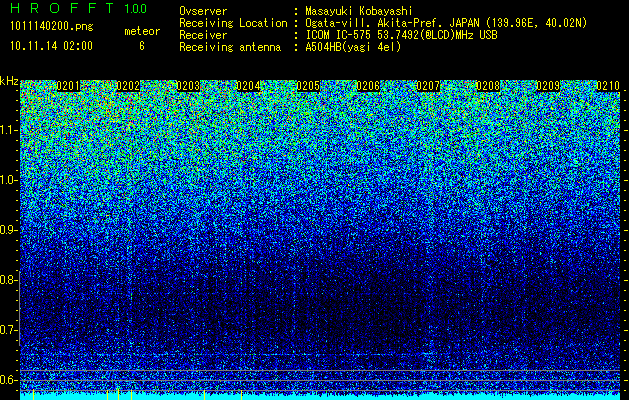This screenshot has height=400, width=629.
Task: Click the 1.1 kHz axis label
Action: click(8, 130)
